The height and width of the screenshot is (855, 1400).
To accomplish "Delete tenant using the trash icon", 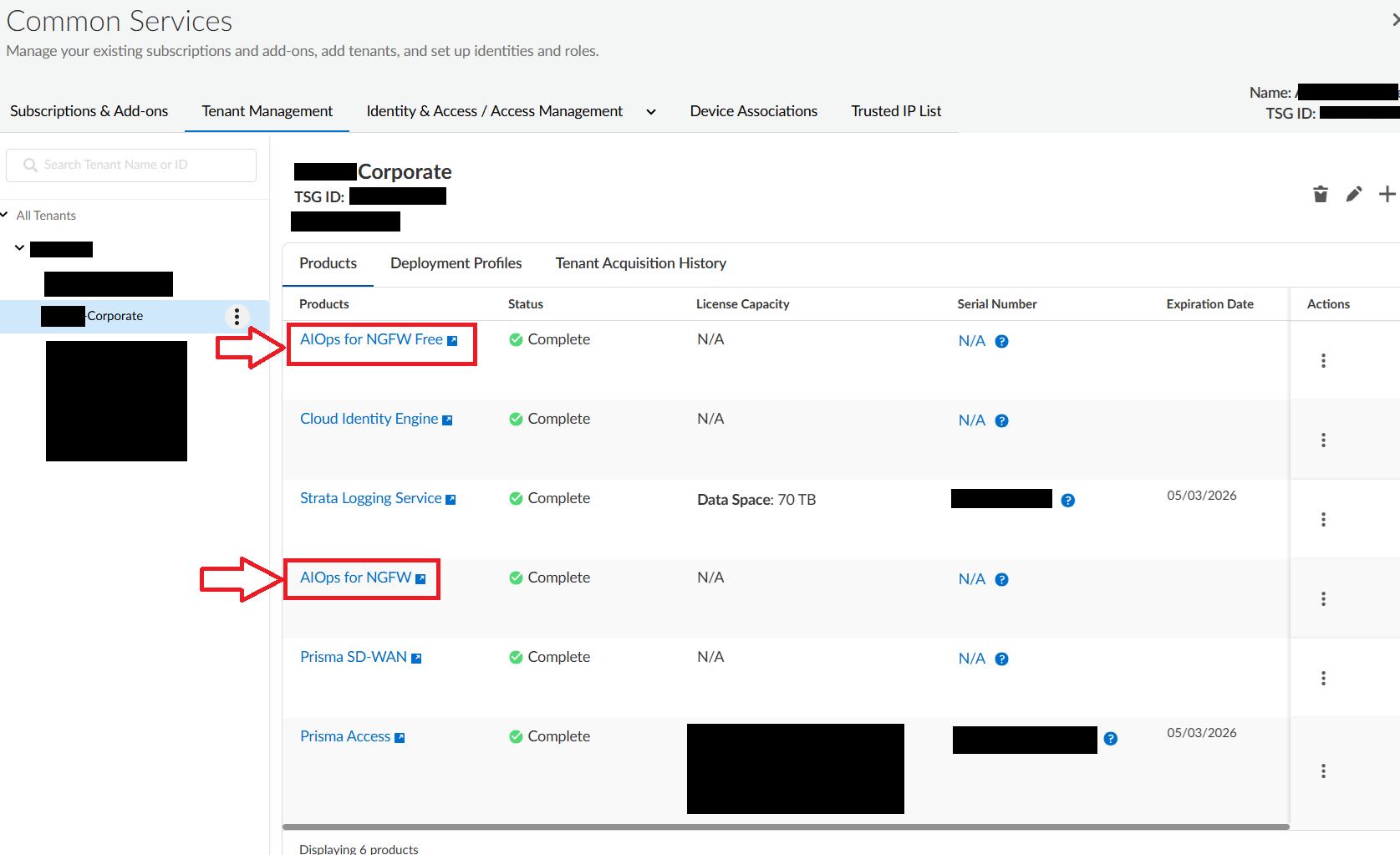I will pos(1321,194).
